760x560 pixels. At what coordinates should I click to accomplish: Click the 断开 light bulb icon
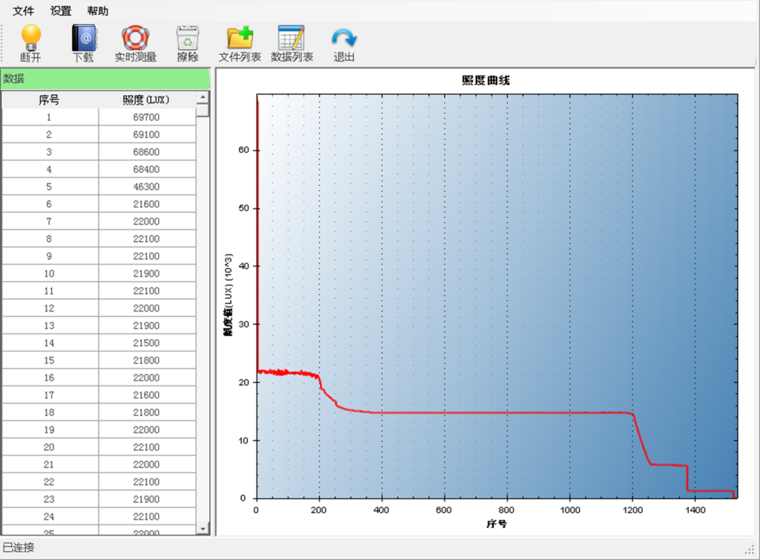click(x=31, y=38)
